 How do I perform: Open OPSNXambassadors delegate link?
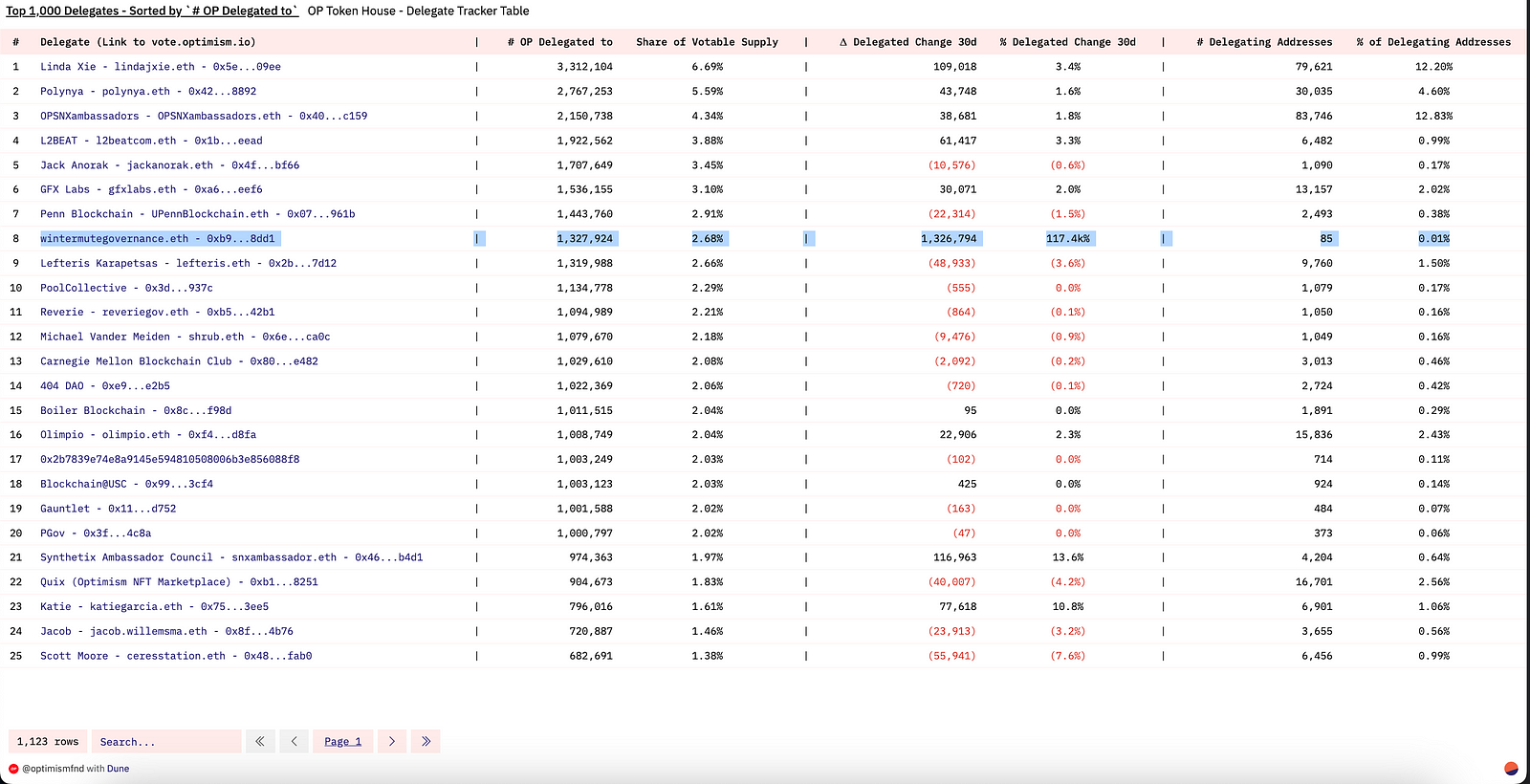click(204, 116)
